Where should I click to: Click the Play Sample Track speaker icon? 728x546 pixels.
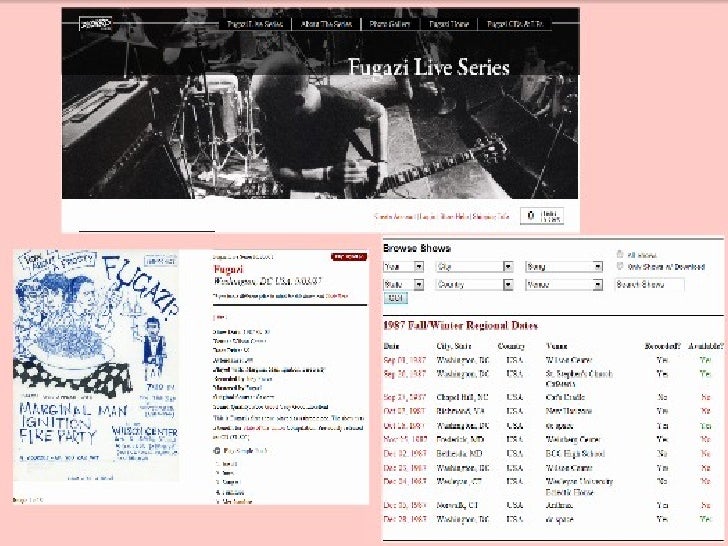(216, 451)
